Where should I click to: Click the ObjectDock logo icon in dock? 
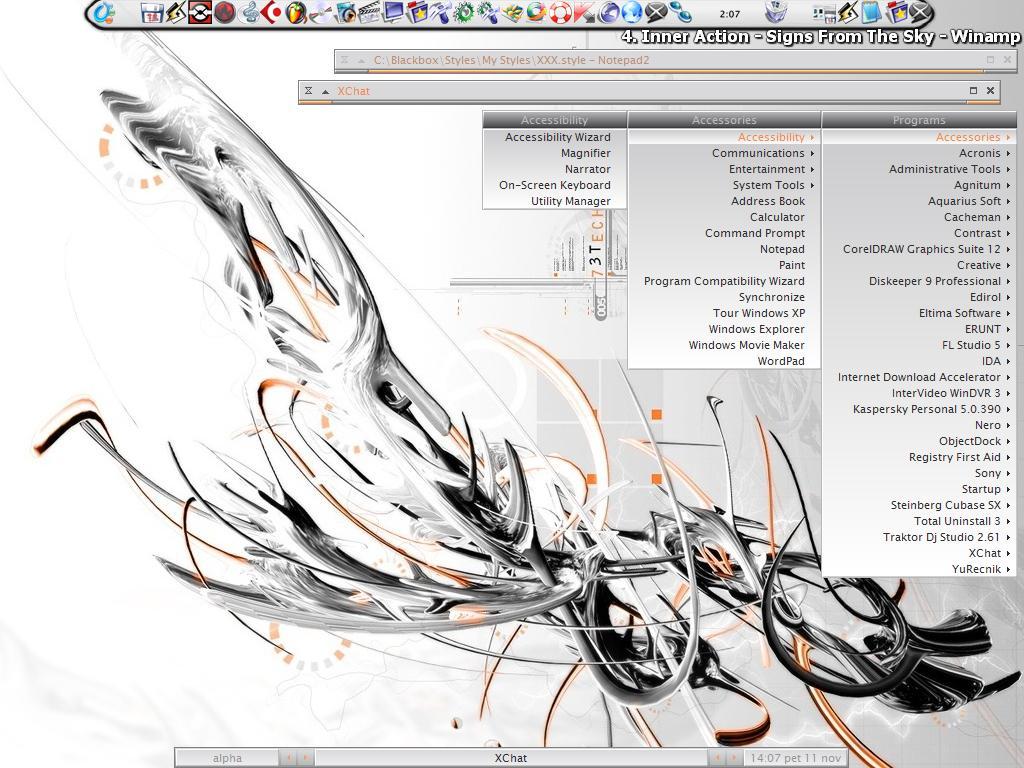(x=103, y=12)
